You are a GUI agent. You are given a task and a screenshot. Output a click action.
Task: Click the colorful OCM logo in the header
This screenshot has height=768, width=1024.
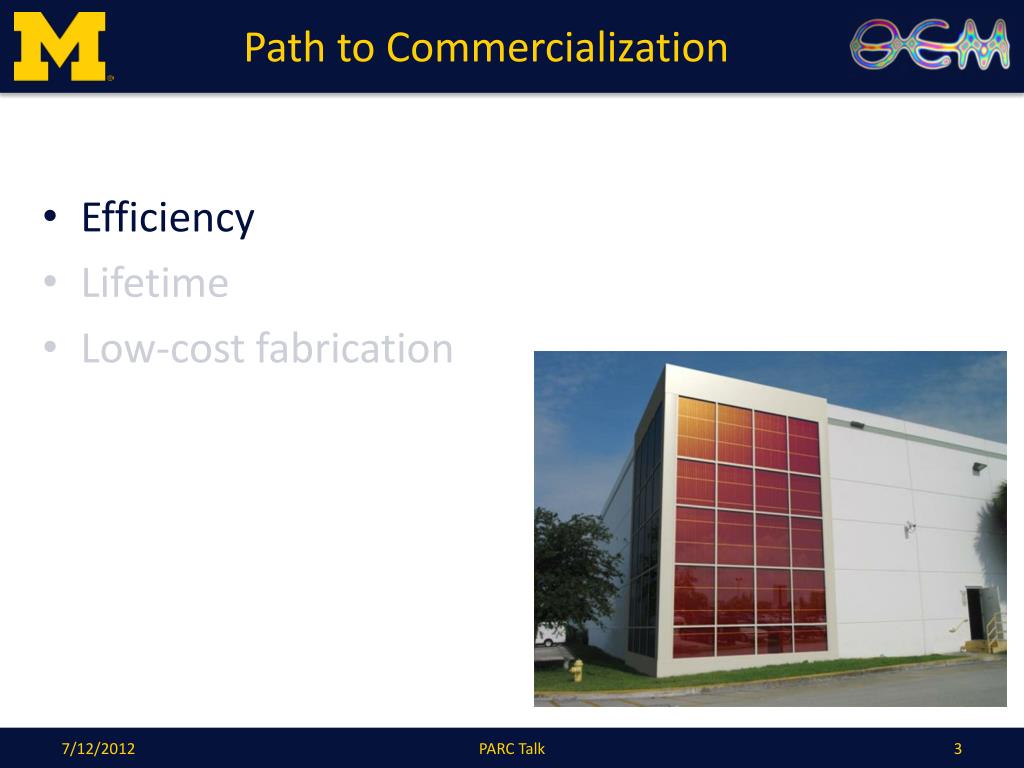(930, 44)
